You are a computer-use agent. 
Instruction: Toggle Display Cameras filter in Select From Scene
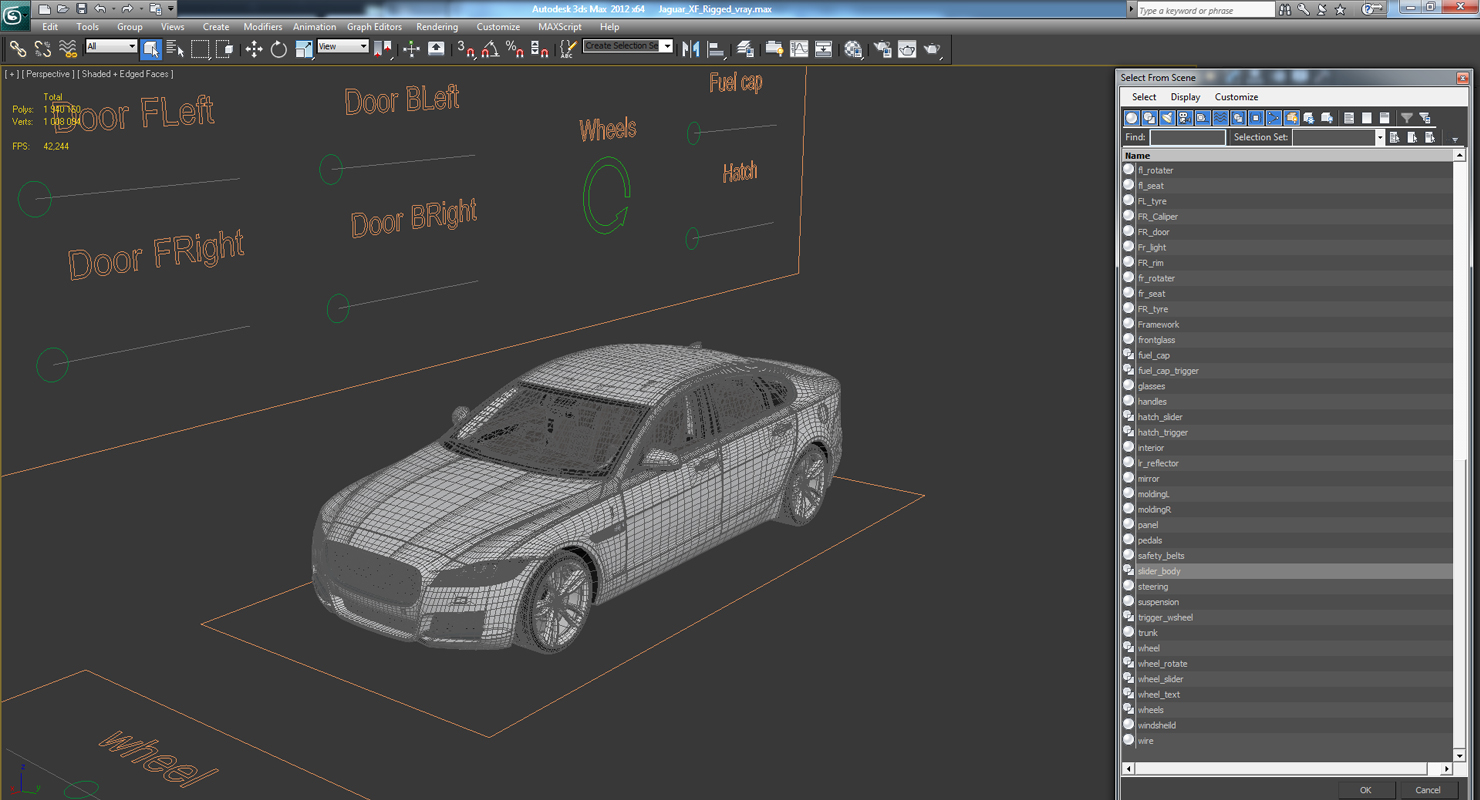(1185, 118)
